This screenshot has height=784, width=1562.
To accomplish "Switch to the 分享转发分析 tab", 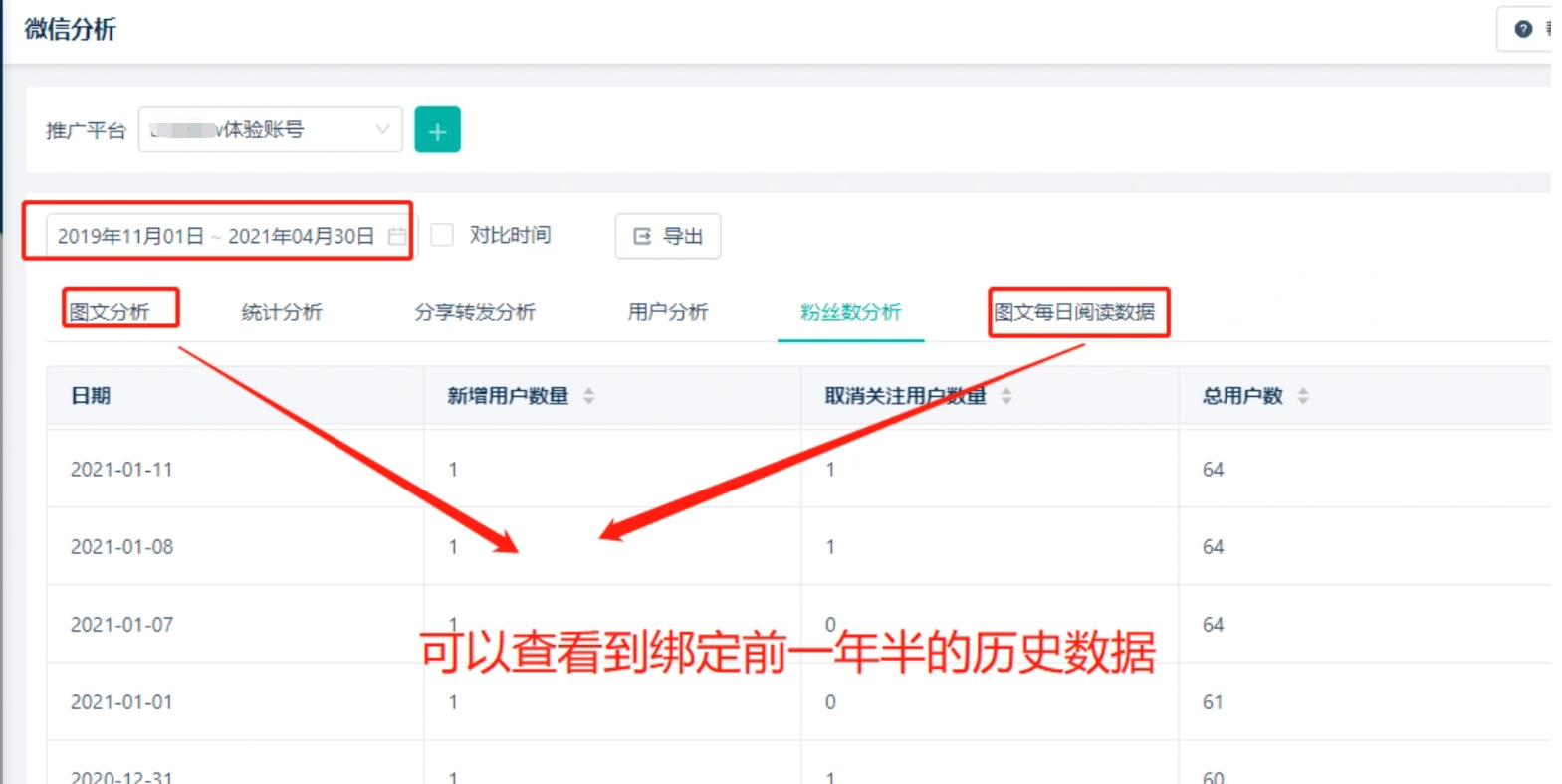I will [x=475, y=312].
